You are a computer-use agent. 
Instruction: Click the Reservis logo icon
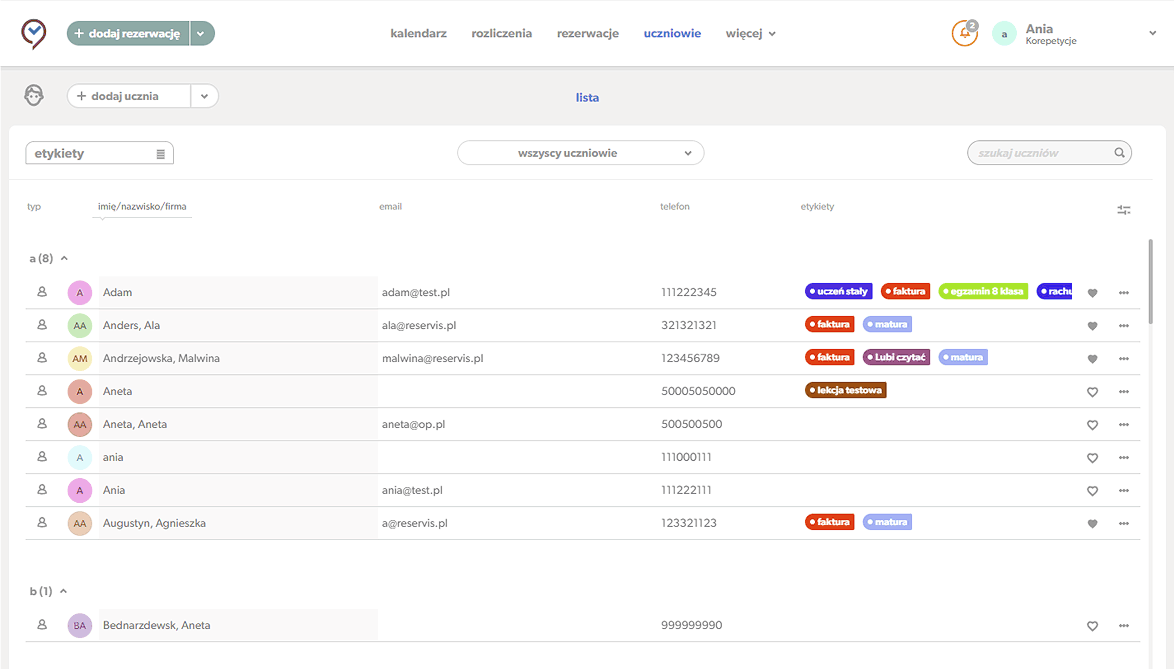[x=33, y=33]
